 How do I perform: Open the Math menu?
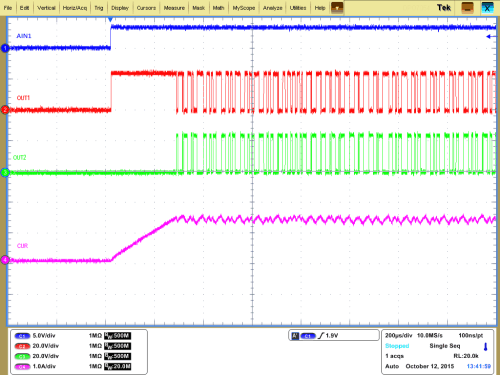pos(218,8)
